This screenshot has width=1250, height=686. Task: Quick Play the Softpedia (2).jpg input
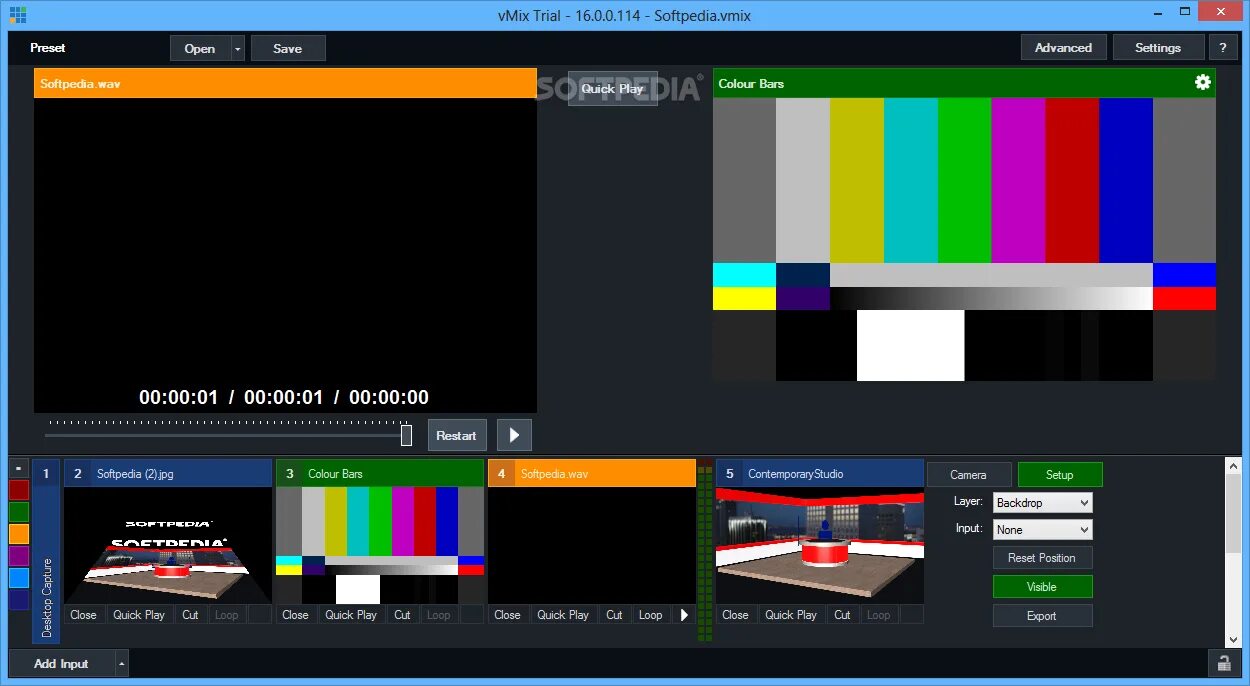pyautogui.click(x=139, y=615)
